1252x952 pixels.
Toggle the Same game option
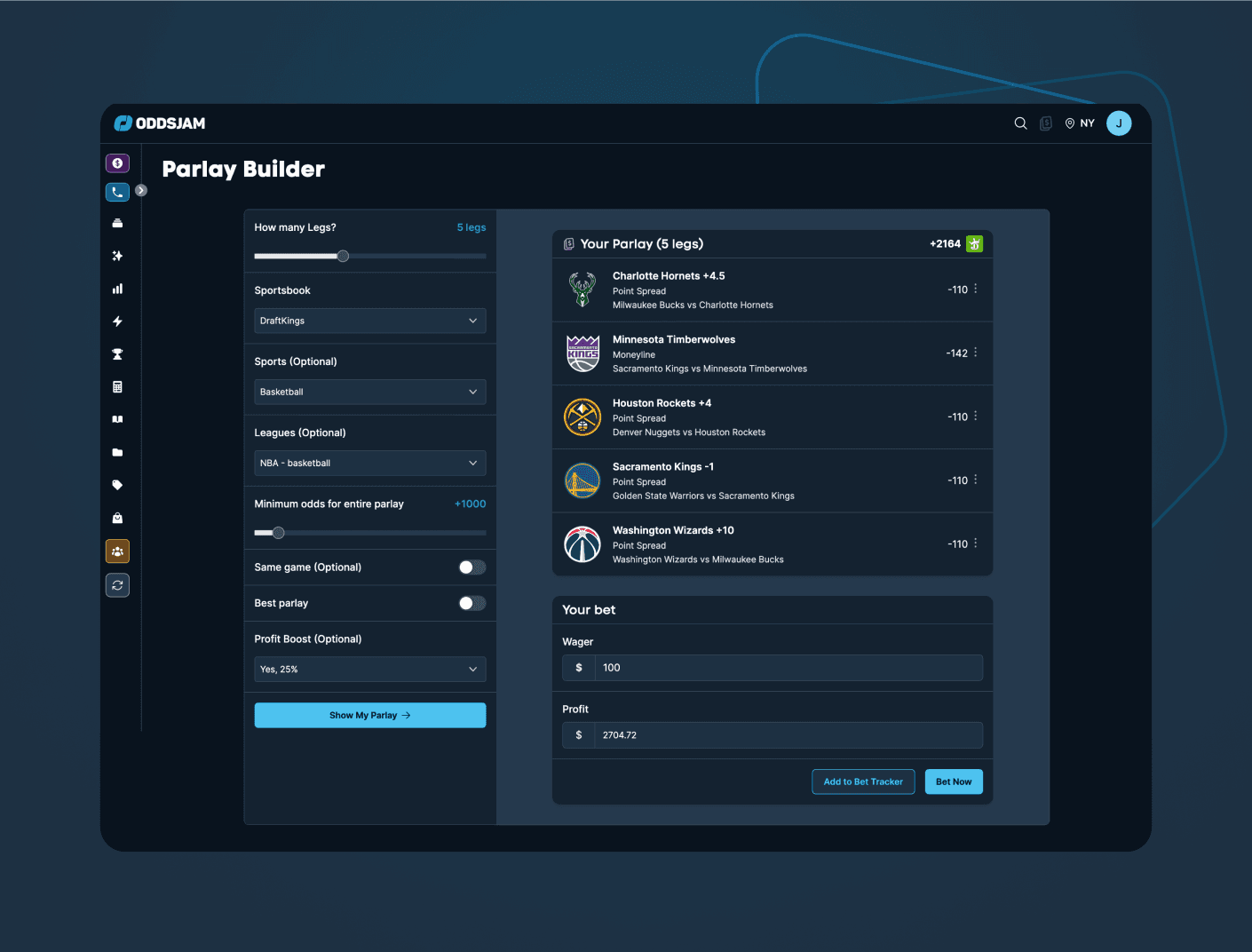(x=471, y=567)
